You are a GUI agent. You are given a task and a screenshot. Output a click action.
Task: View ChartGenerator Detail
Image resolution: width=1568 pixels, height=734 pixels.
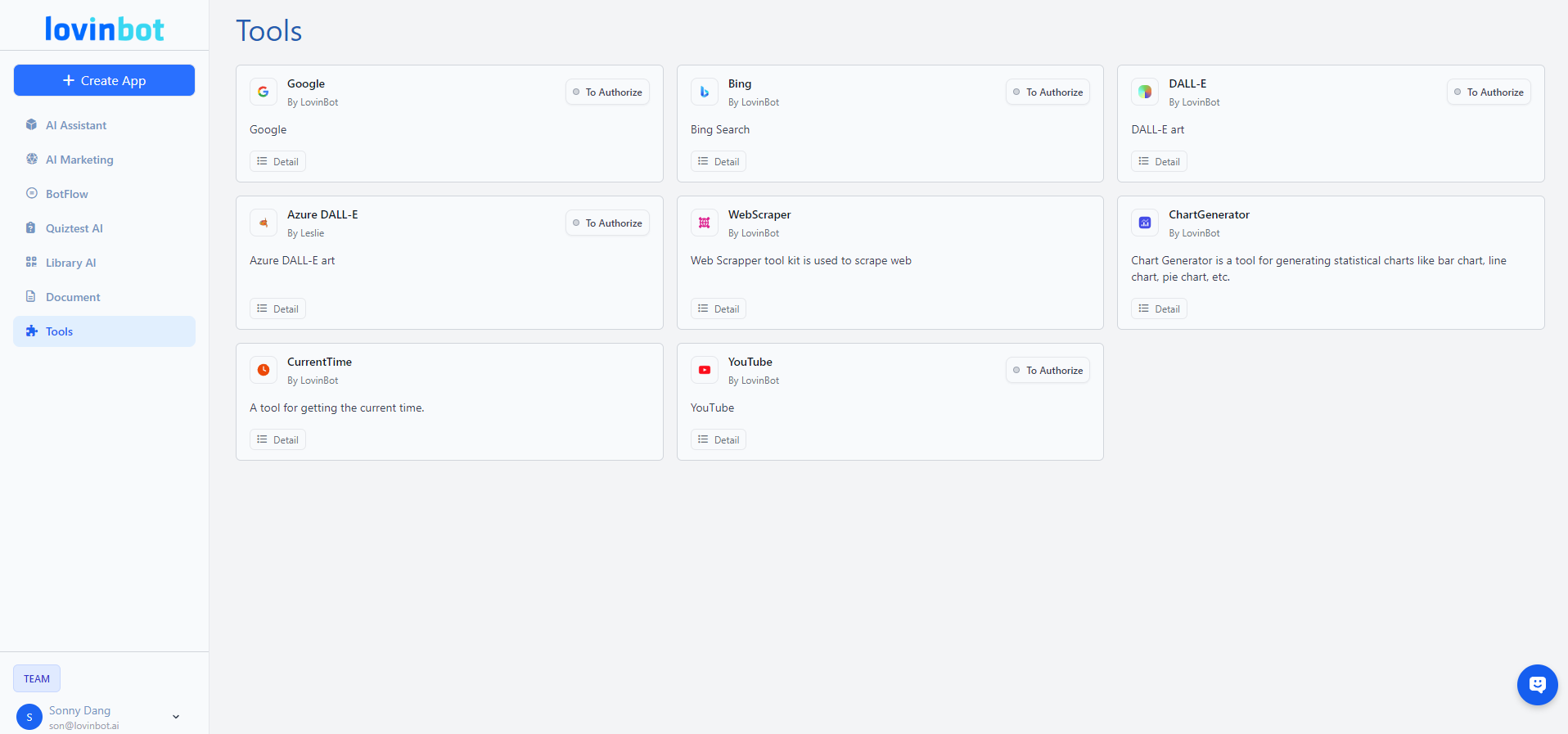(1159, 308)
